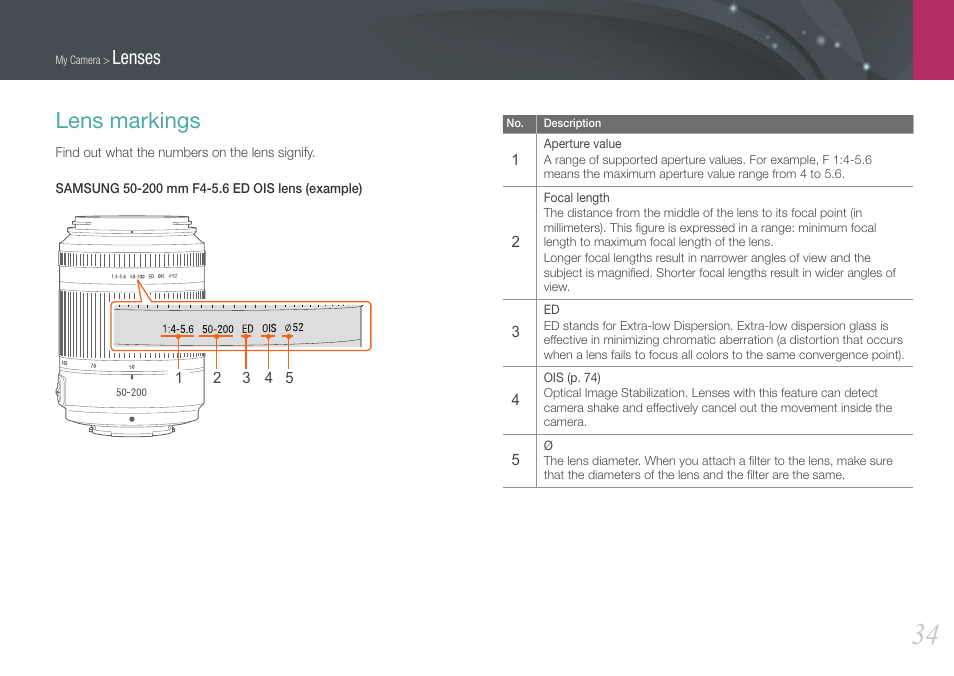
Task: Click the 'OIS' marking in callout
Action: 269,328
